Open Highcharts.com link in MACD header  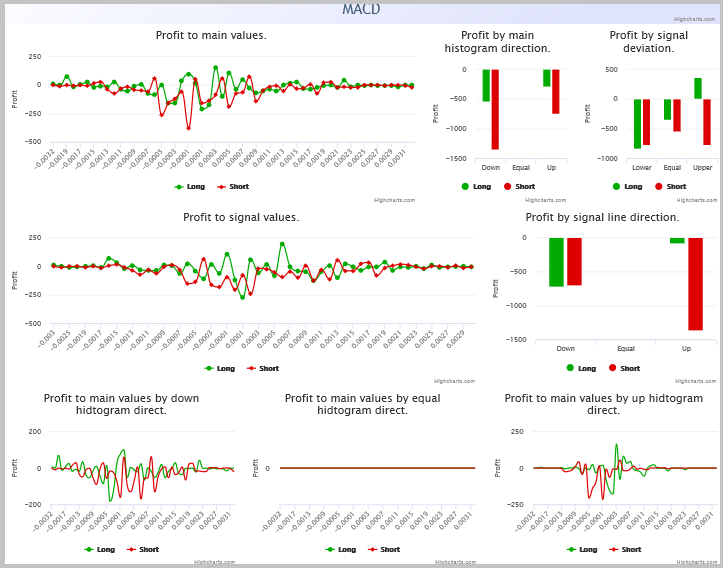[694, 19]
